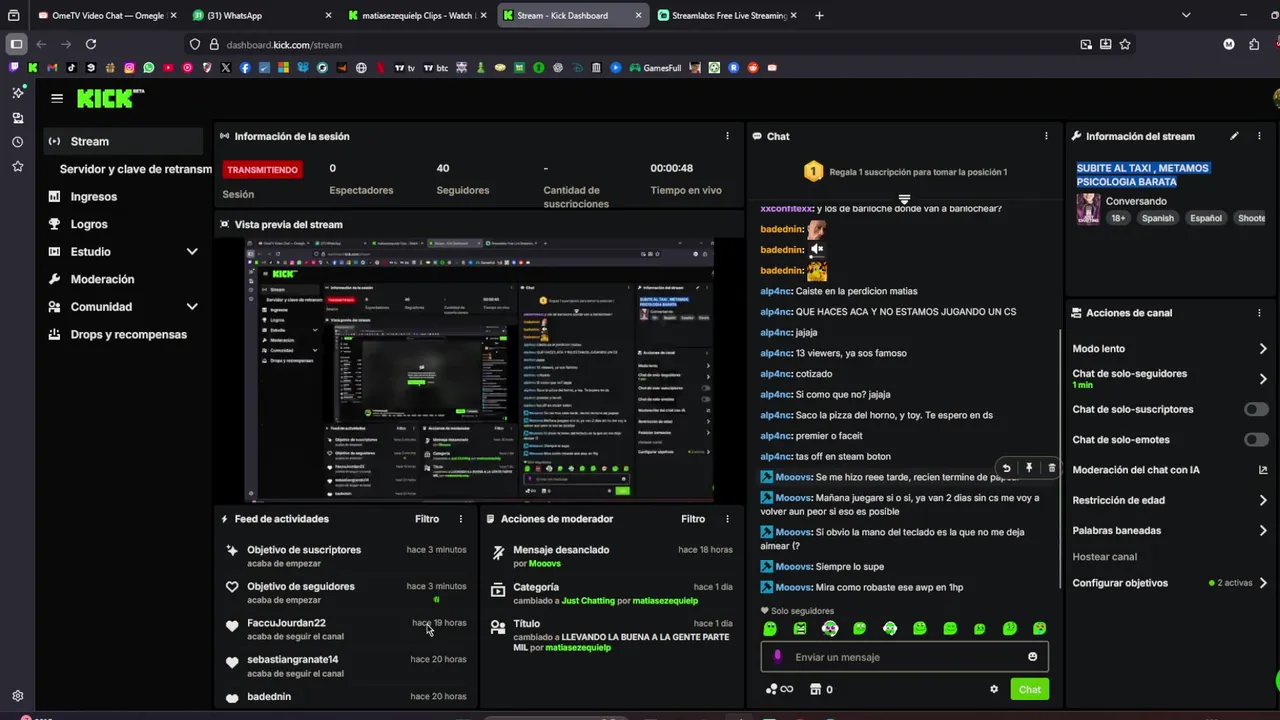Open Feed de actividades options menu

pos(460,519)
